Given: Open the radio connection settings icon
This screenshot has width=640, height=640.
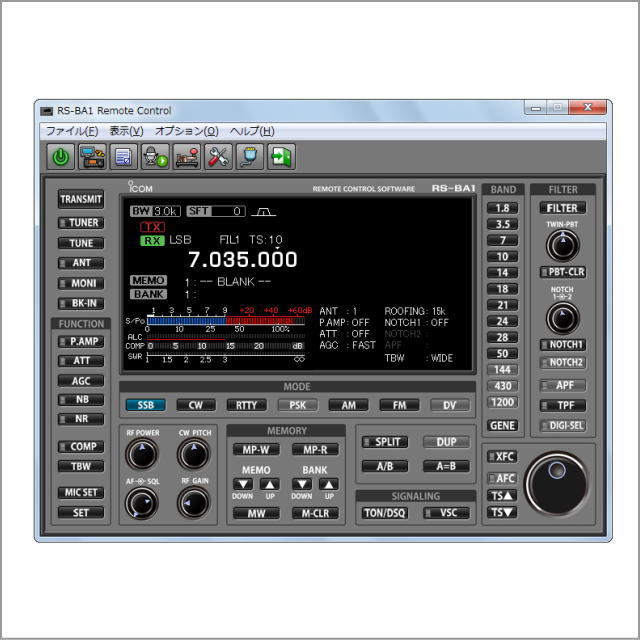Looking at the screenshot, I should pos(93,156).
